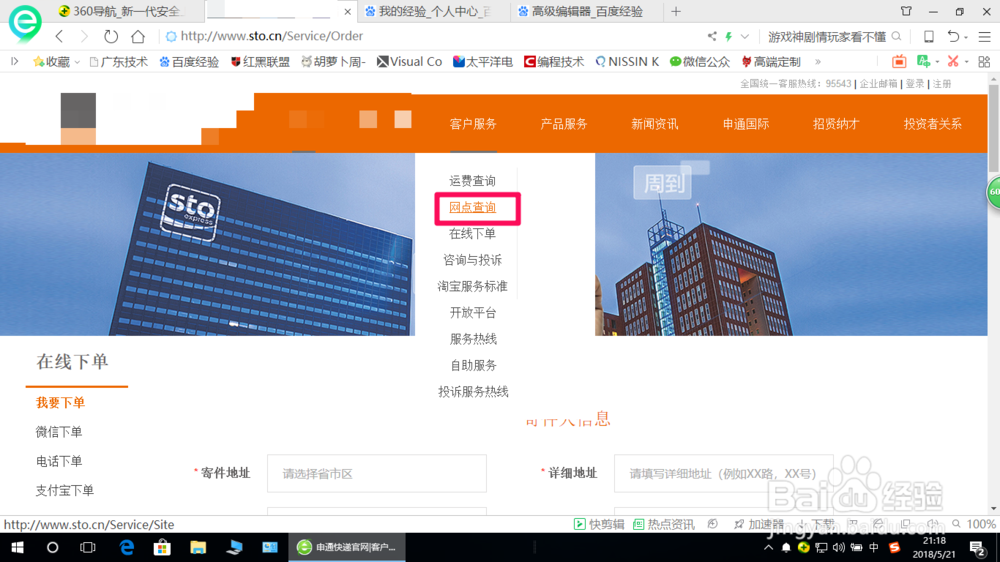The width and height of the screenshot is (1000, 562).
Task: Expand the address bar dropdown arrow
Action: click(744, 36)
